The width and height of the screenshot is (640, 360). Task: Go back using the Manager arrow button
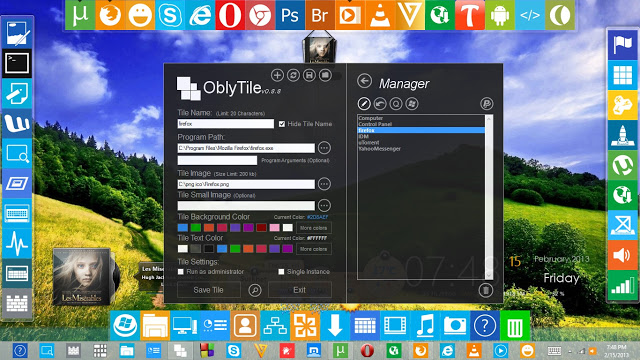[364, 81]
